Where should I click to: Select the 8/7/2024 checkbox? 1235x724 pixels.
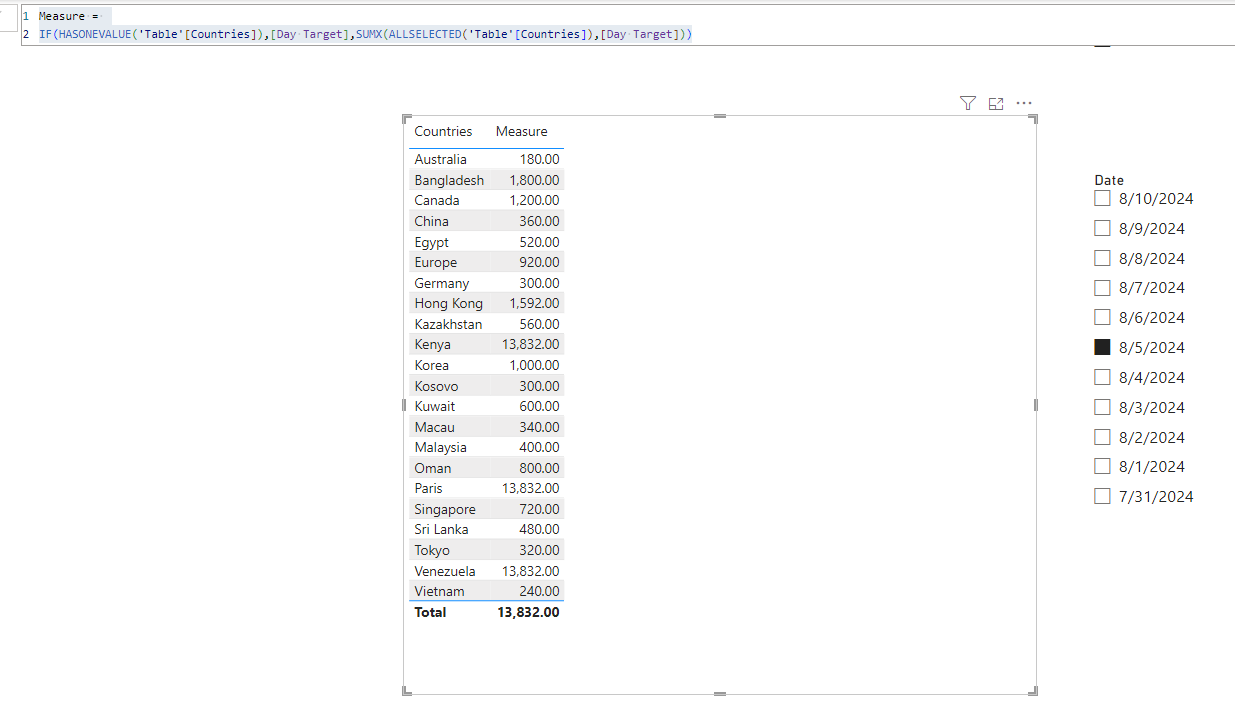tap(1102, 288)
